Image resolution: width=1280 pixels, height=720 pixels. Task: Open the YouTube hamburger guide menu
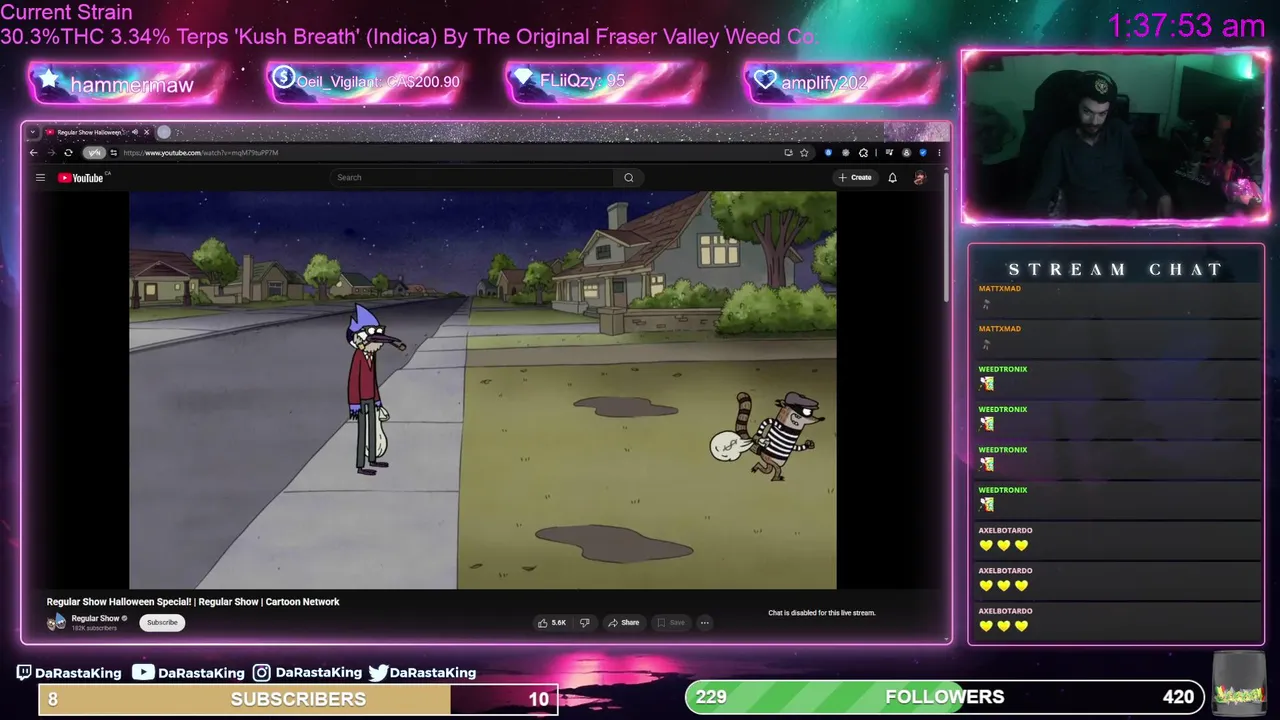pyautogui.click(x=40, y=178)
